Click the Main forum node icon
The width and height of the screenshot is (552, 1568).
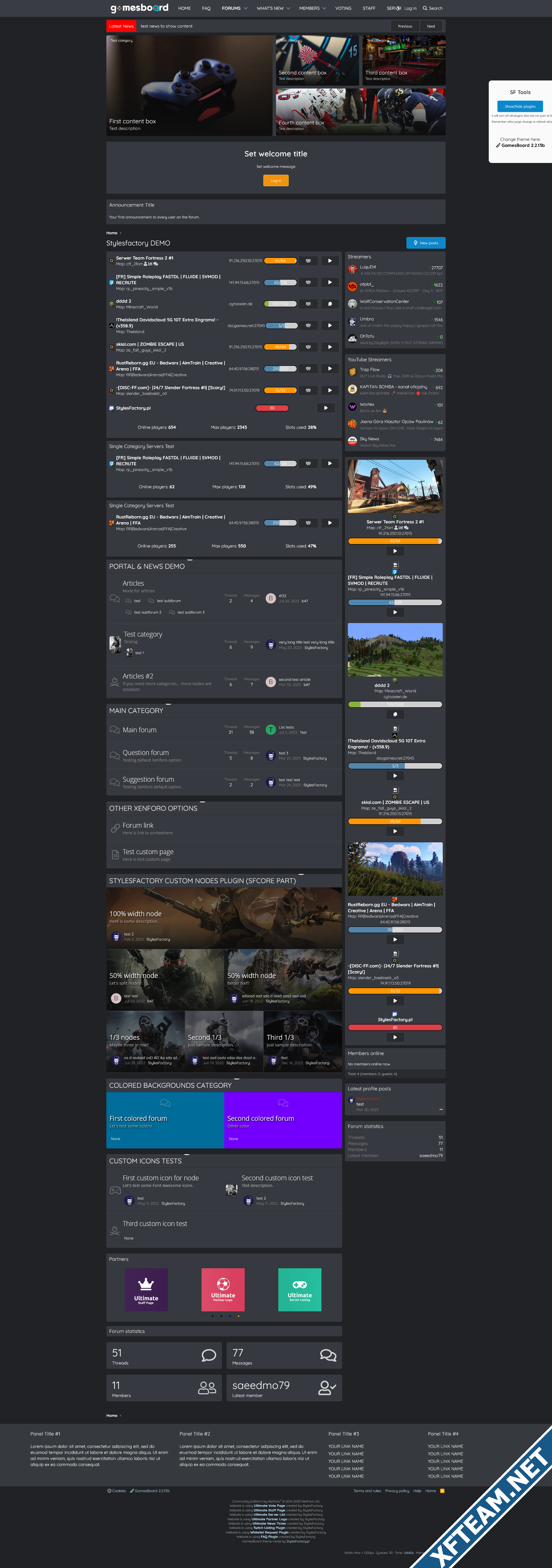pyautogui.click(x=114, y=729)
